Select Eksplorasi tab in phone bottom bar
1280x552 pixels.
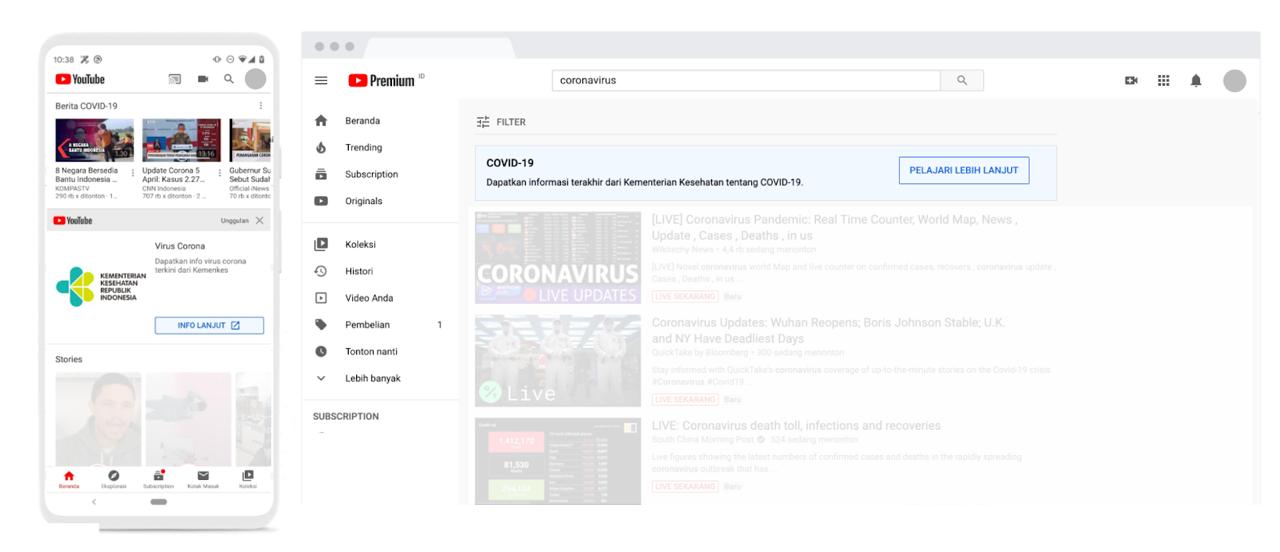[113, 478]
